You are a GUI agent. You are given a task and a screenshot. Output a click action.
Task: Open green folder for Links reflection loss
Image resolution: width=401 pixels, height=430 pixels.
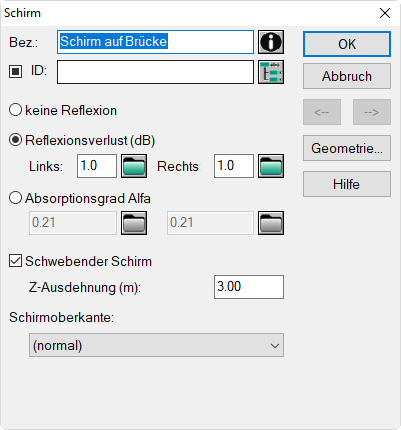(x=134, y=166)
